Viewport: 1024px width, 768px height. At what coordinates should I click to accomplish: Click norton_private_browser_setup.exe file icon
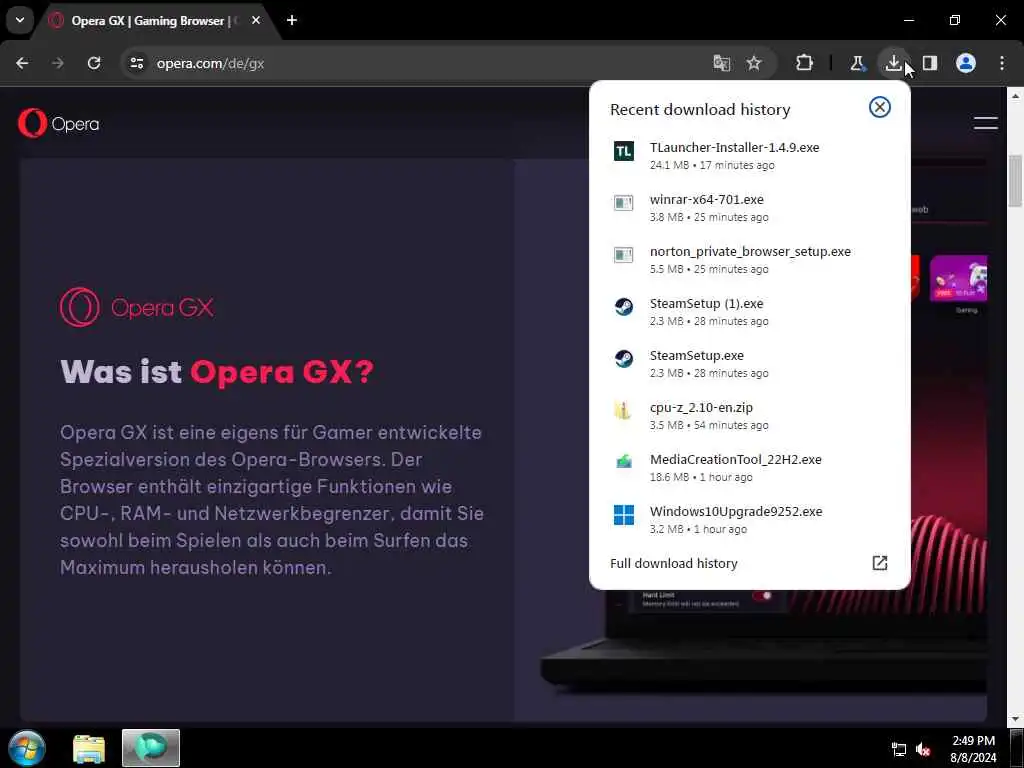(624, 255)
